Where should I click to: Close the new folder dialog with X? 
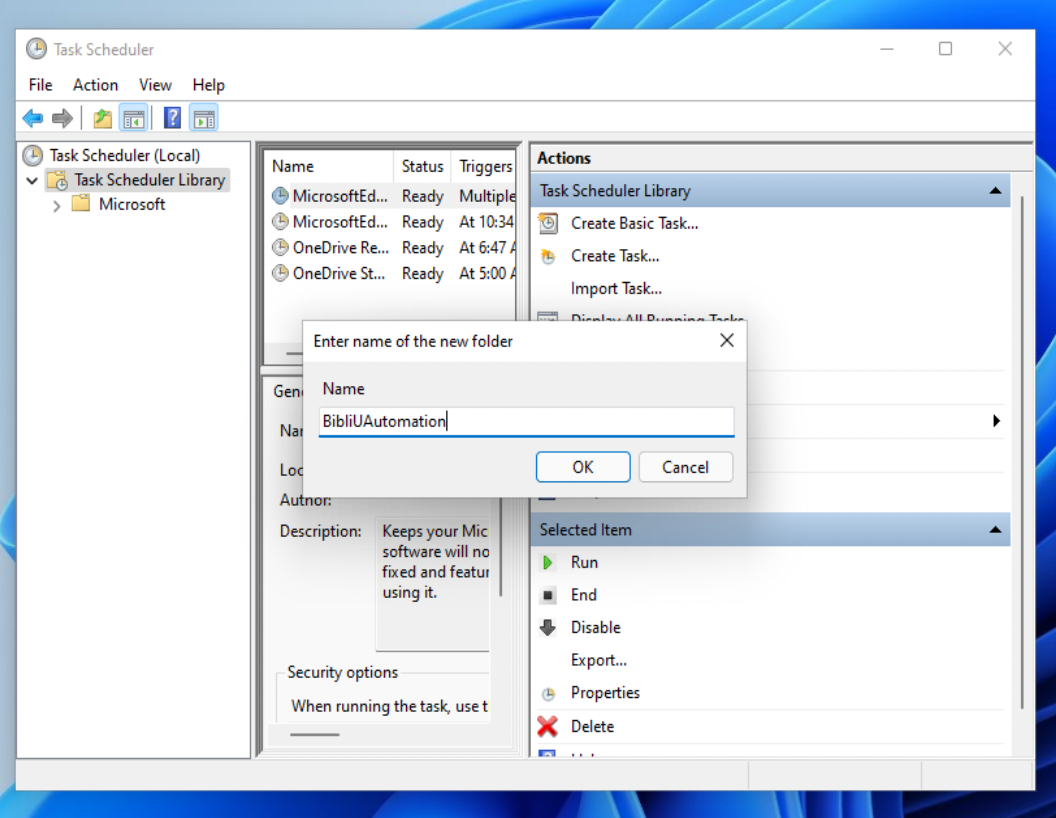pos(727,341)
